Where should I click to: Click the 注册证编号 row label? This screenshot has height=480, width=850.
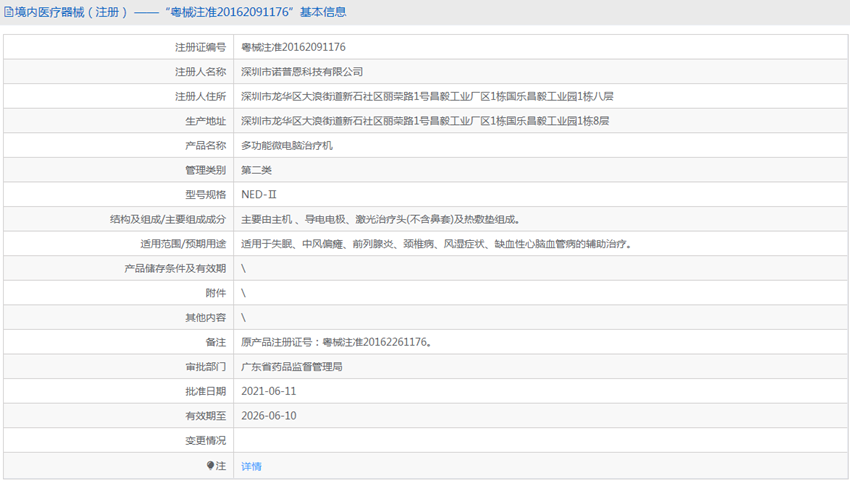coord(200,47)
